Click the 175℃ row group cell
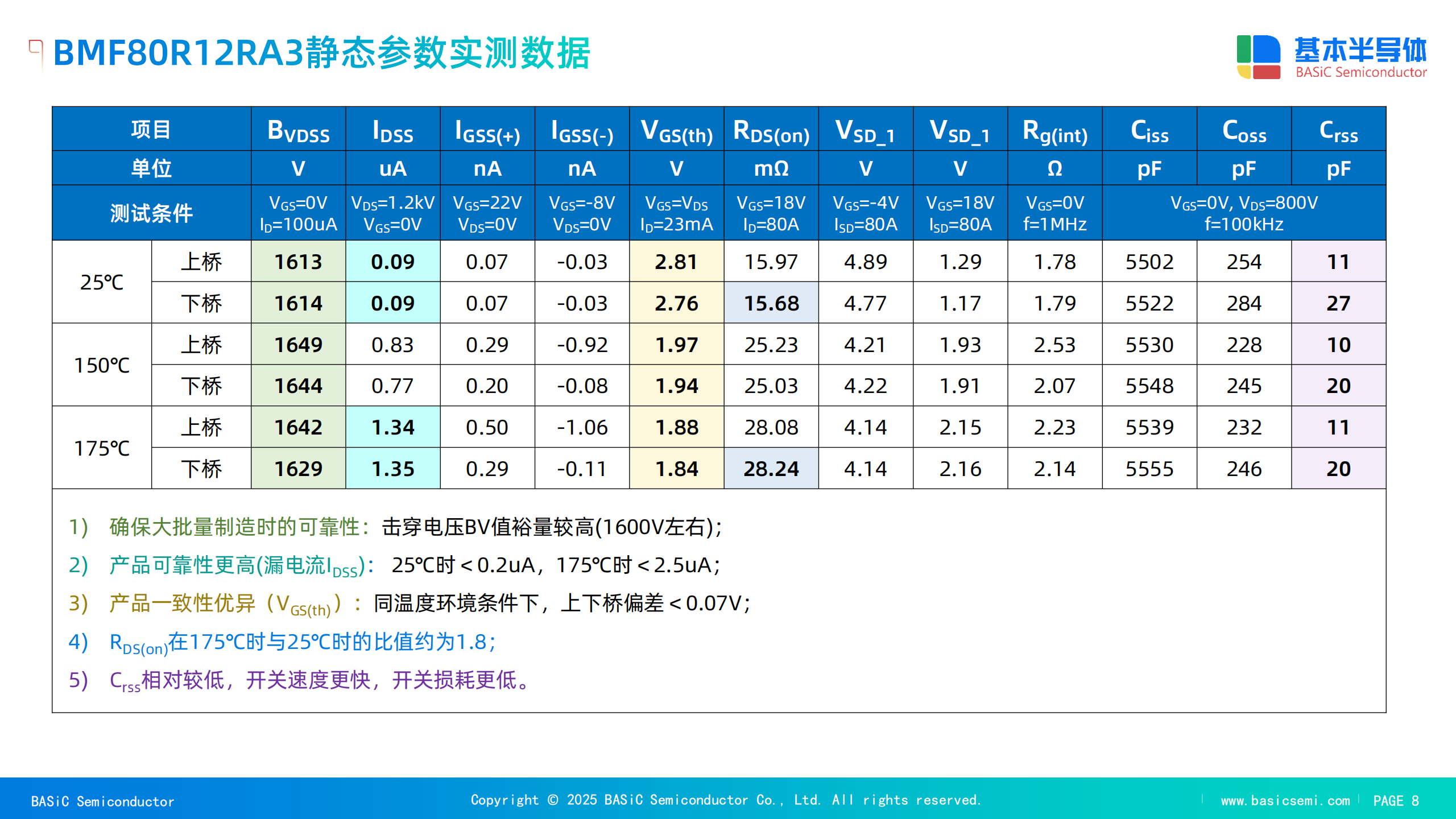Viewport: 1456px width, 819px height. pos(102,448)
